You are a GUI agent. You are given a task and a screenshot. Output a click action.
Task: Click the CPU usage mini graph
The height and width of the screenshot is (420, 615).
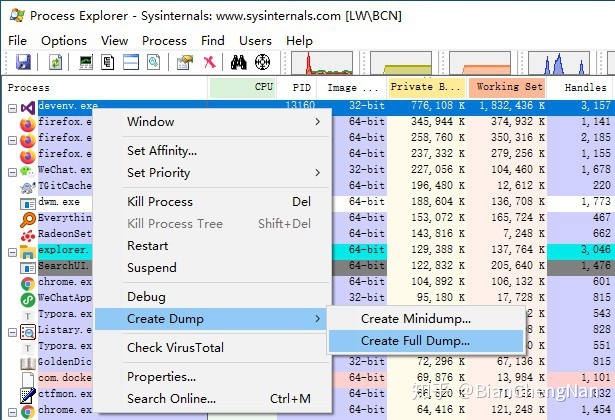(322, 62)
